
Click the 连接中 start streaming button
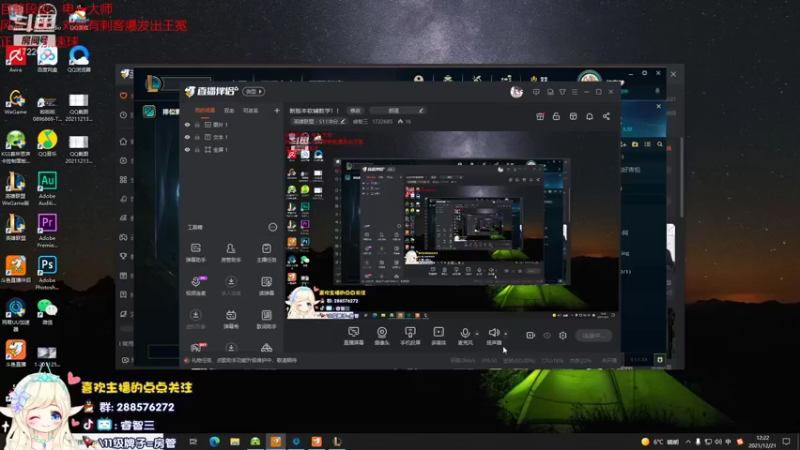[x=593, y=335]
